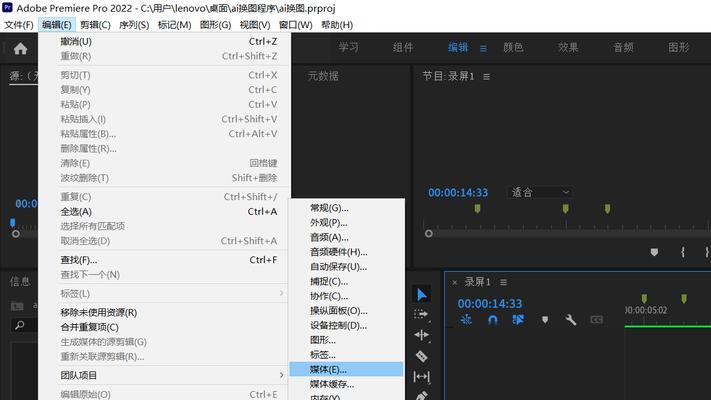This screenshot has width=711, height=400.
Task: Switch to the 效果 workspace tab
Action: 568,48
